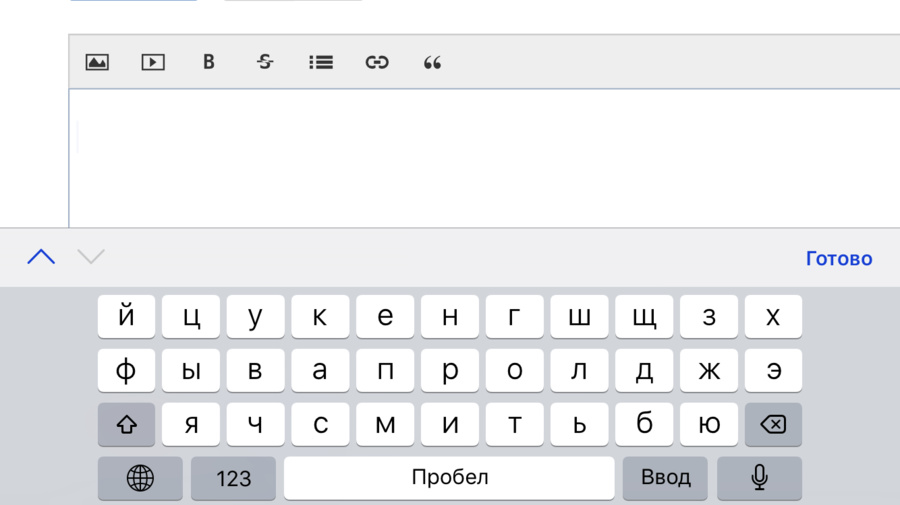Insert a video using the play icon

click(153, 62)
